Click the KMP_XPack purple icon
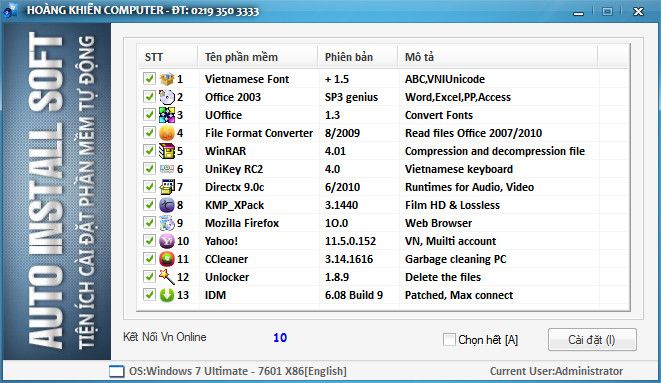 coord(167,205)
